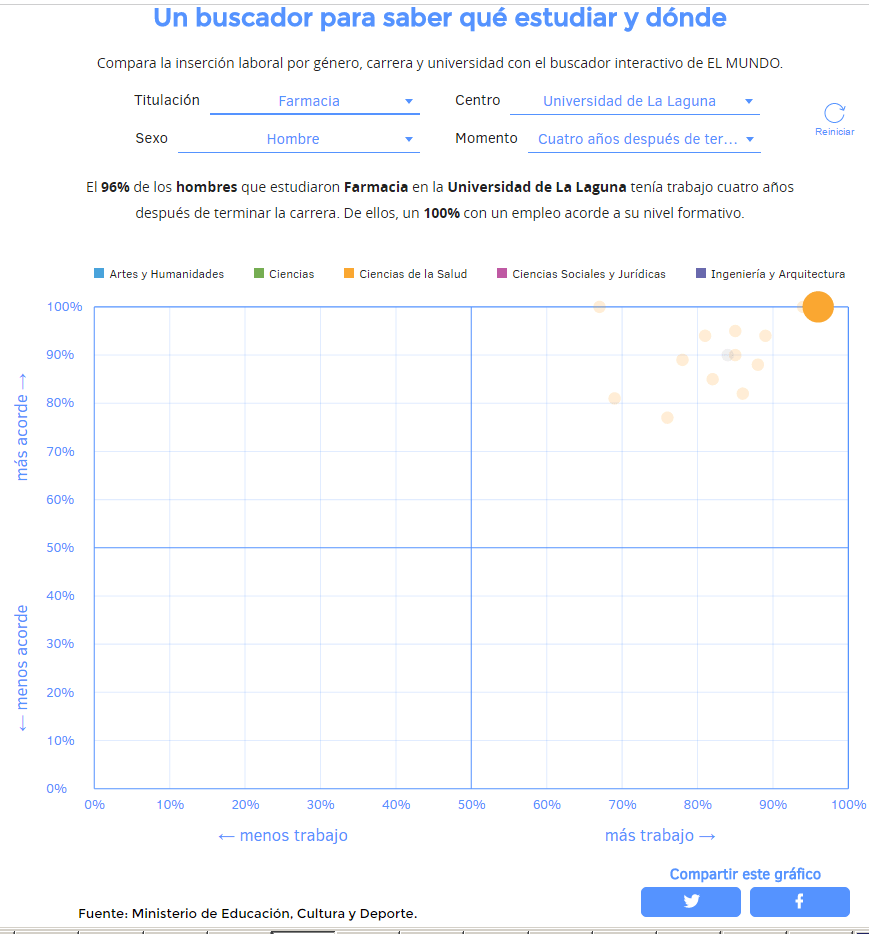Open the Sexo dropdown showing Hombre
This screenshot has width=869, height=934.
pyautogui.click(x=298, y=139)
